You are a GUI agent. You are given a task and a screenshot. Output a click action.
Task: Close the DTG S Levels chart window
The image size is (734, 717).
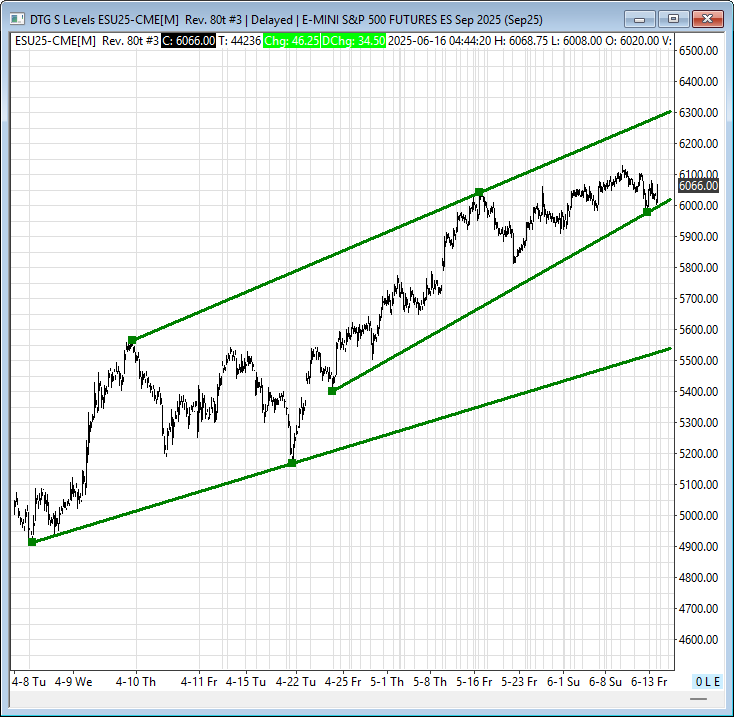pyautogui.click(x=707, y=19)
